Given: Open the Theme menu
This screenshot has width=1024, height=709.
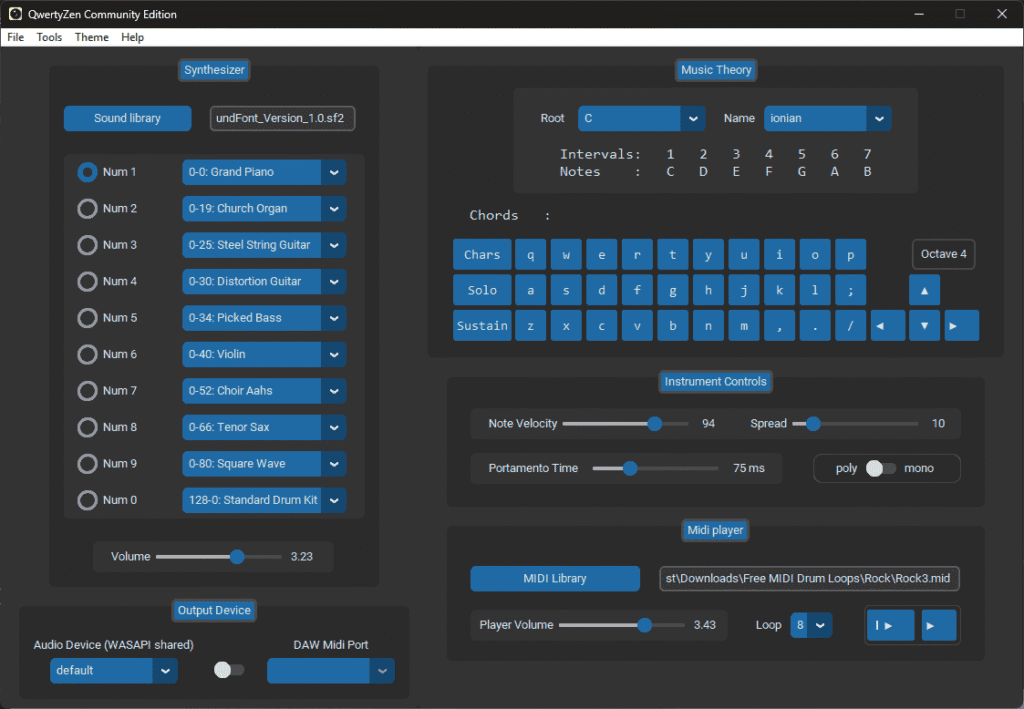Looking at the screenshot, I should click(x=92, y=37).
